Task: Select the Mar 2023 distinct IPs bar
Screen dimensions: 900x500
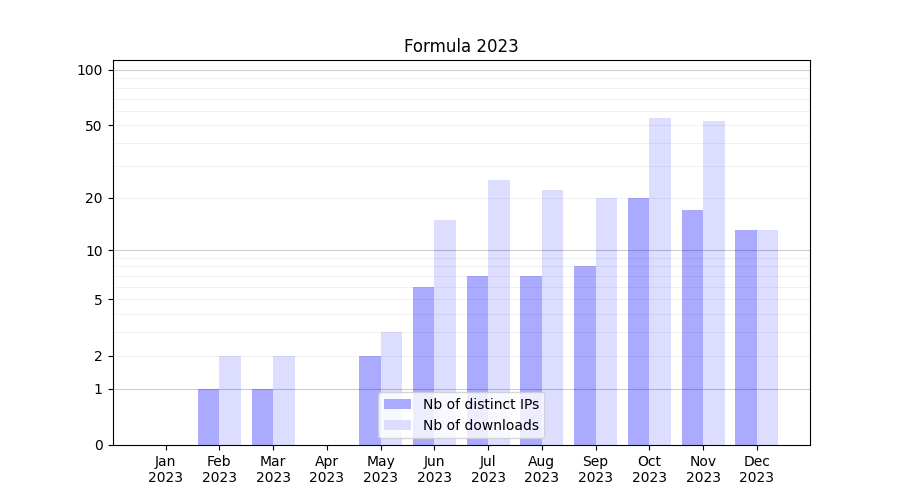Action: click(262, 417)
